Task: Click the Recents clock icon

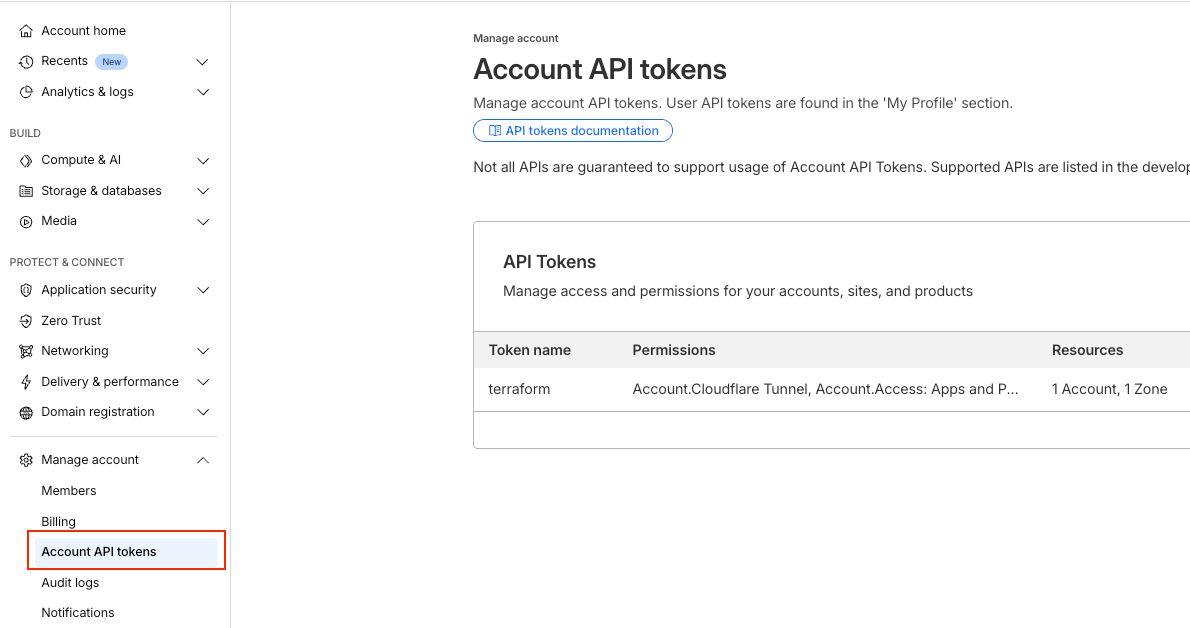Action: pyautogui.click(x=26, y=62)
